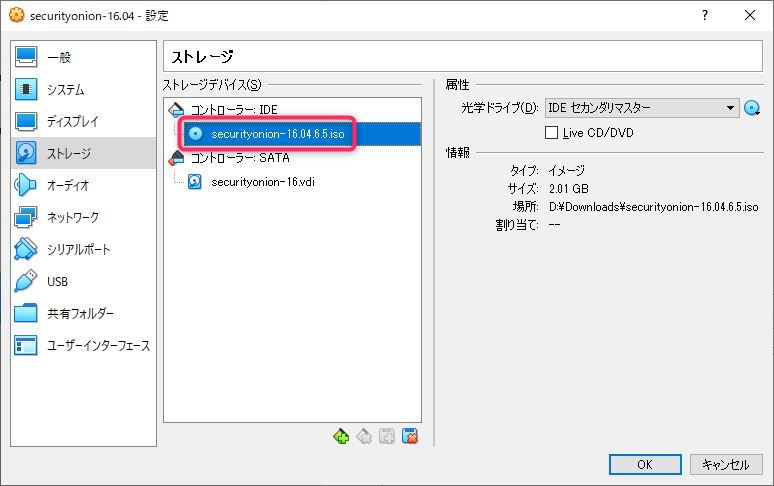Open the オーディオ settings category
774x486 pixels.
(x=83, y=186)
